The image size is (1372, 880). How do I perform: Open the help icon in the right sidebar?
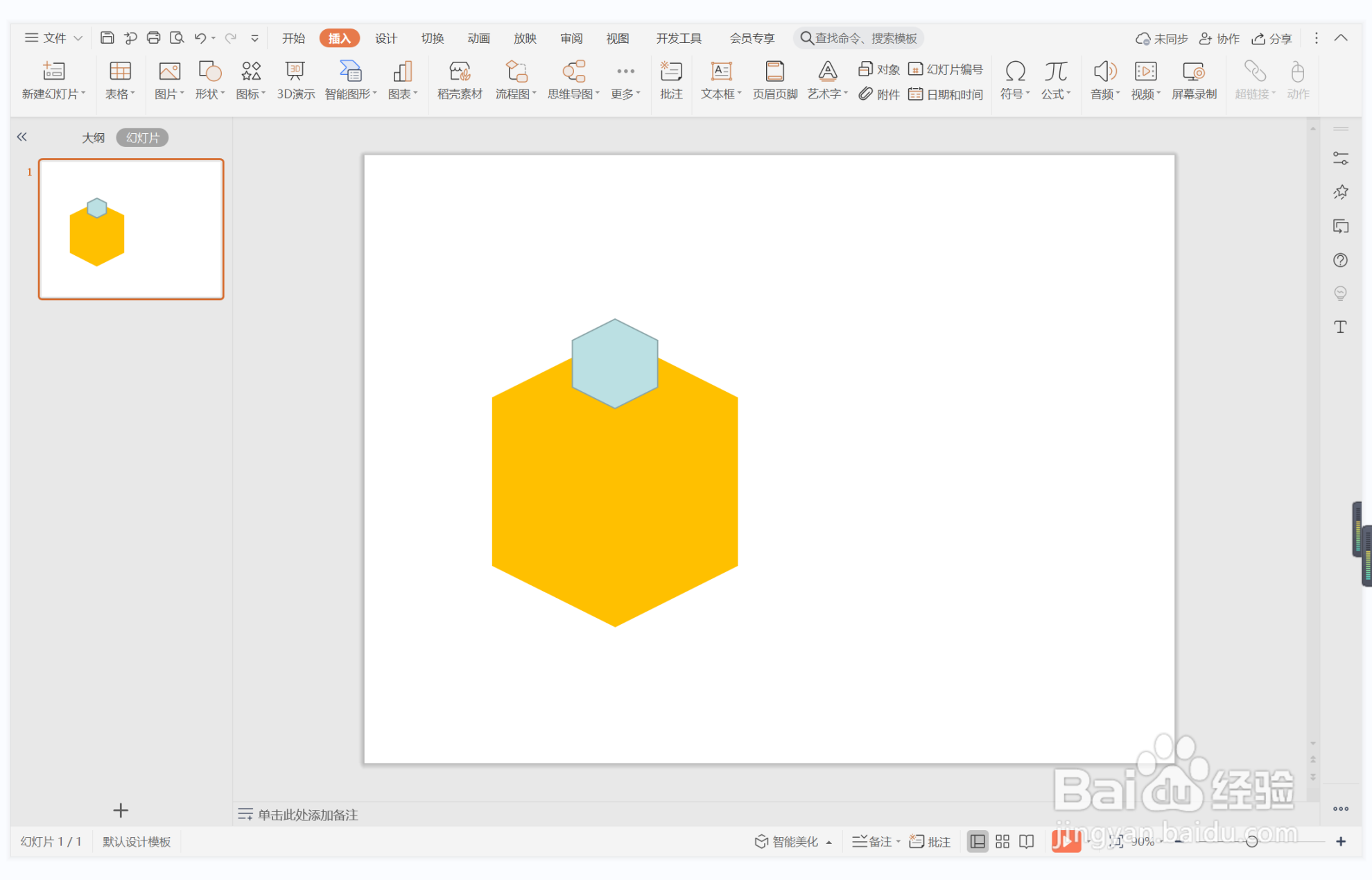pos(1340,260)
